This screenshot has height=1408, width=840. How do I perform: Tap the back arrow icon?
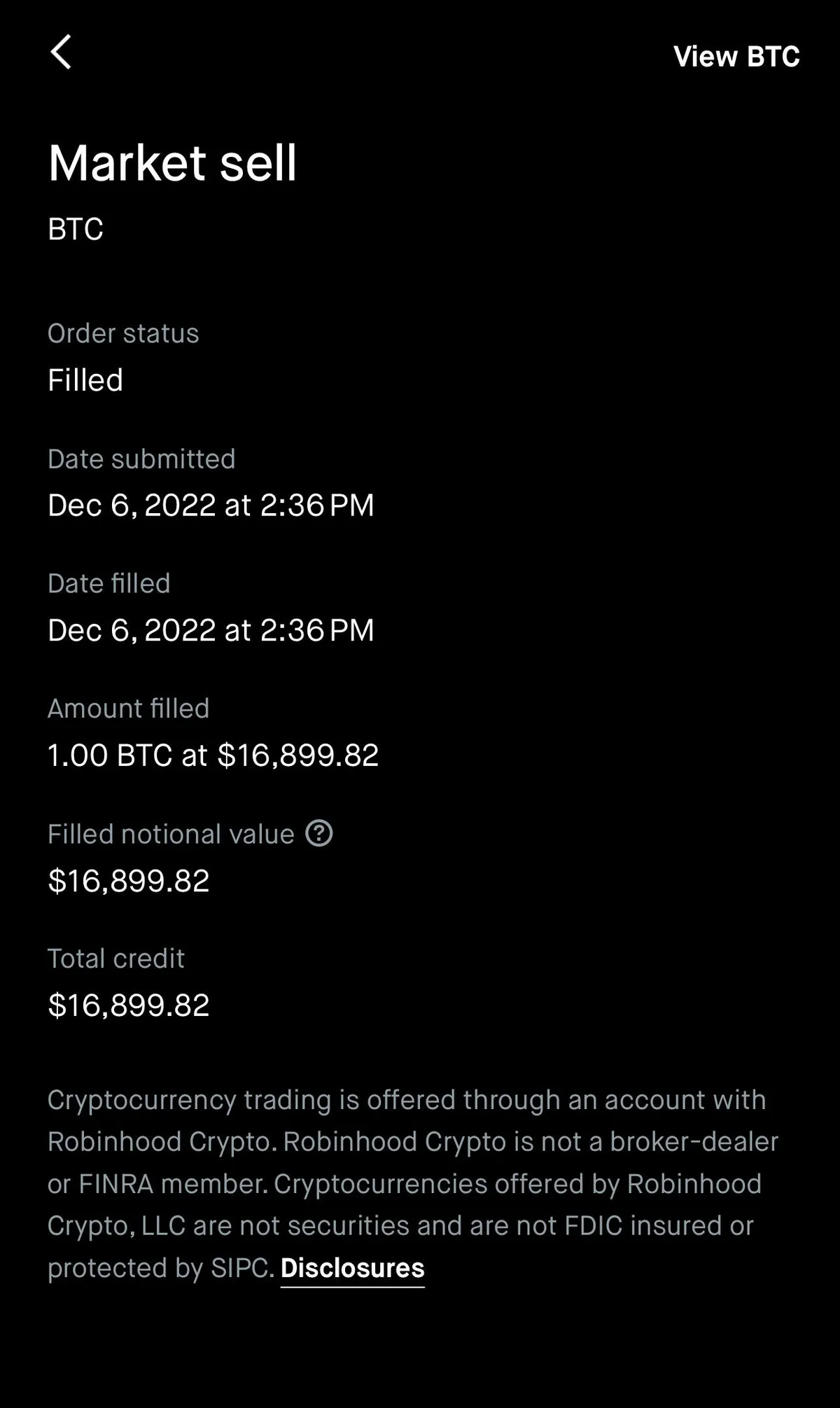click(61, 53)
